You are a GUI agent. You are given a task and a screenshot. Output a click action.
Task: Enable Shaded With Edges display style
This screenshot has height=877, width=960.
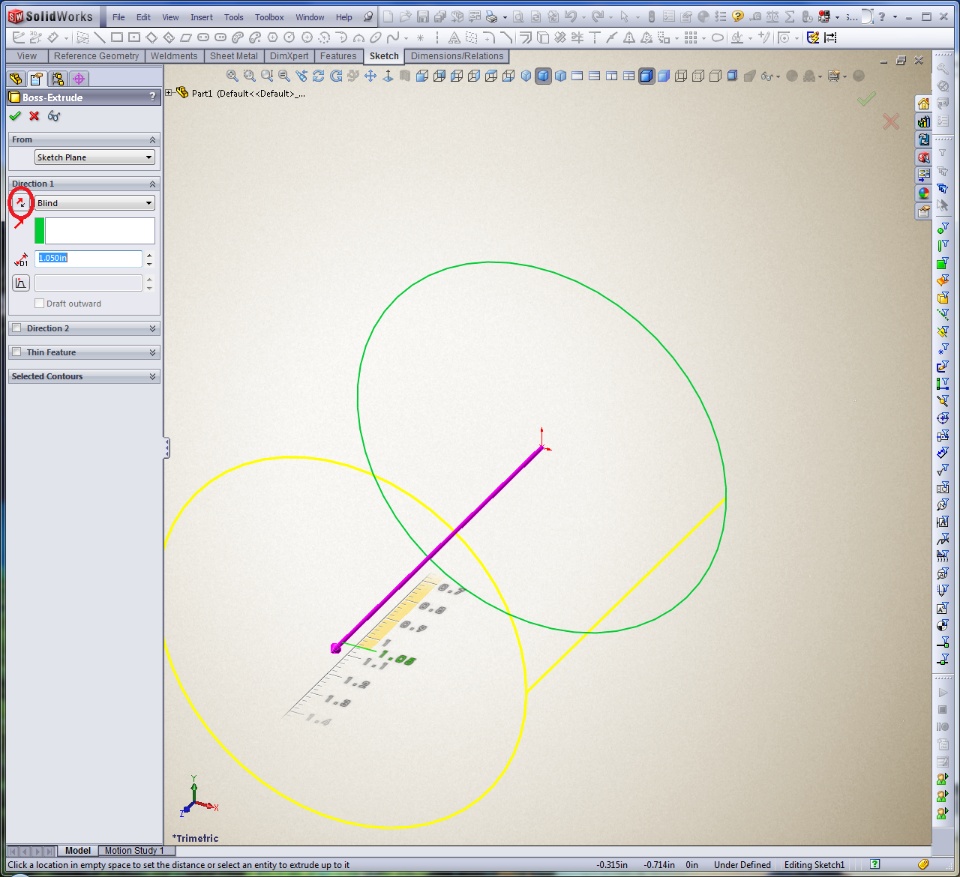(646, 76)
